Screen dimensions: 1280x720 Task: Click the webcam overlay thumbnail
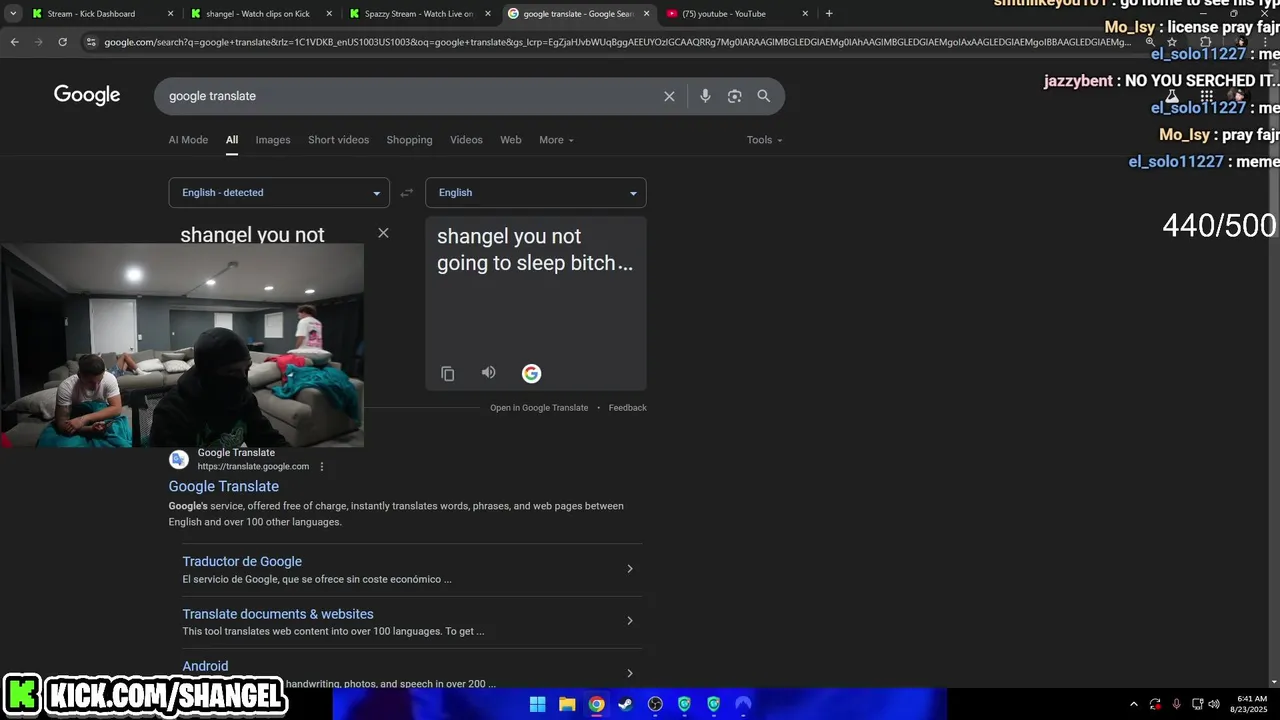pyautogui.click(x=182, y=344)
